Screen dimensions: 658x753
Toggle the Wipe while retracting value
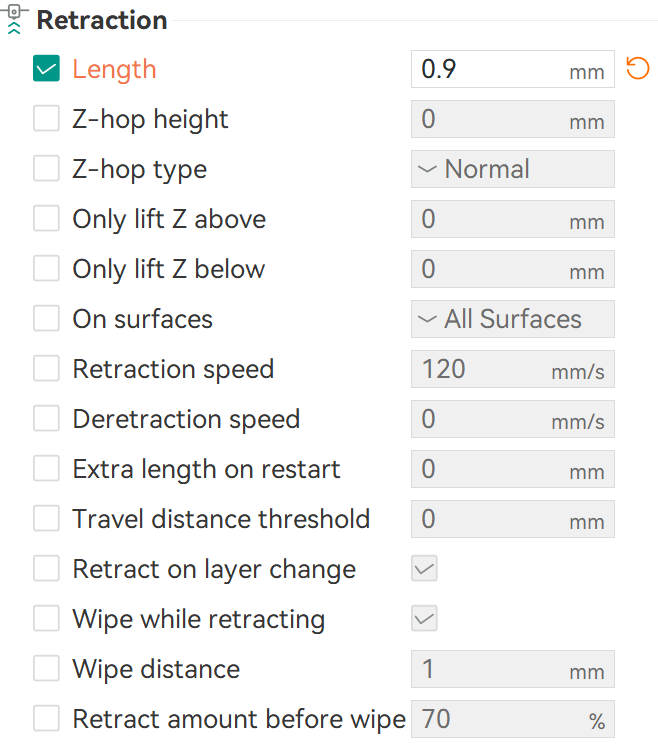click(425, 619)
